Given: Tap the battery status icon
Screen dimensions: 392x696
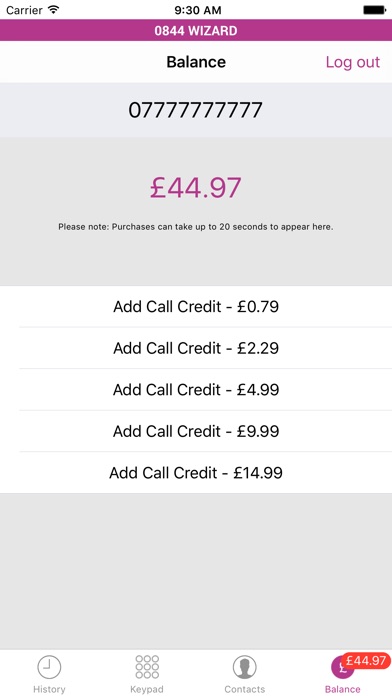Looking at the screenshot, I should pyautogui.click(x=375, y=9).
